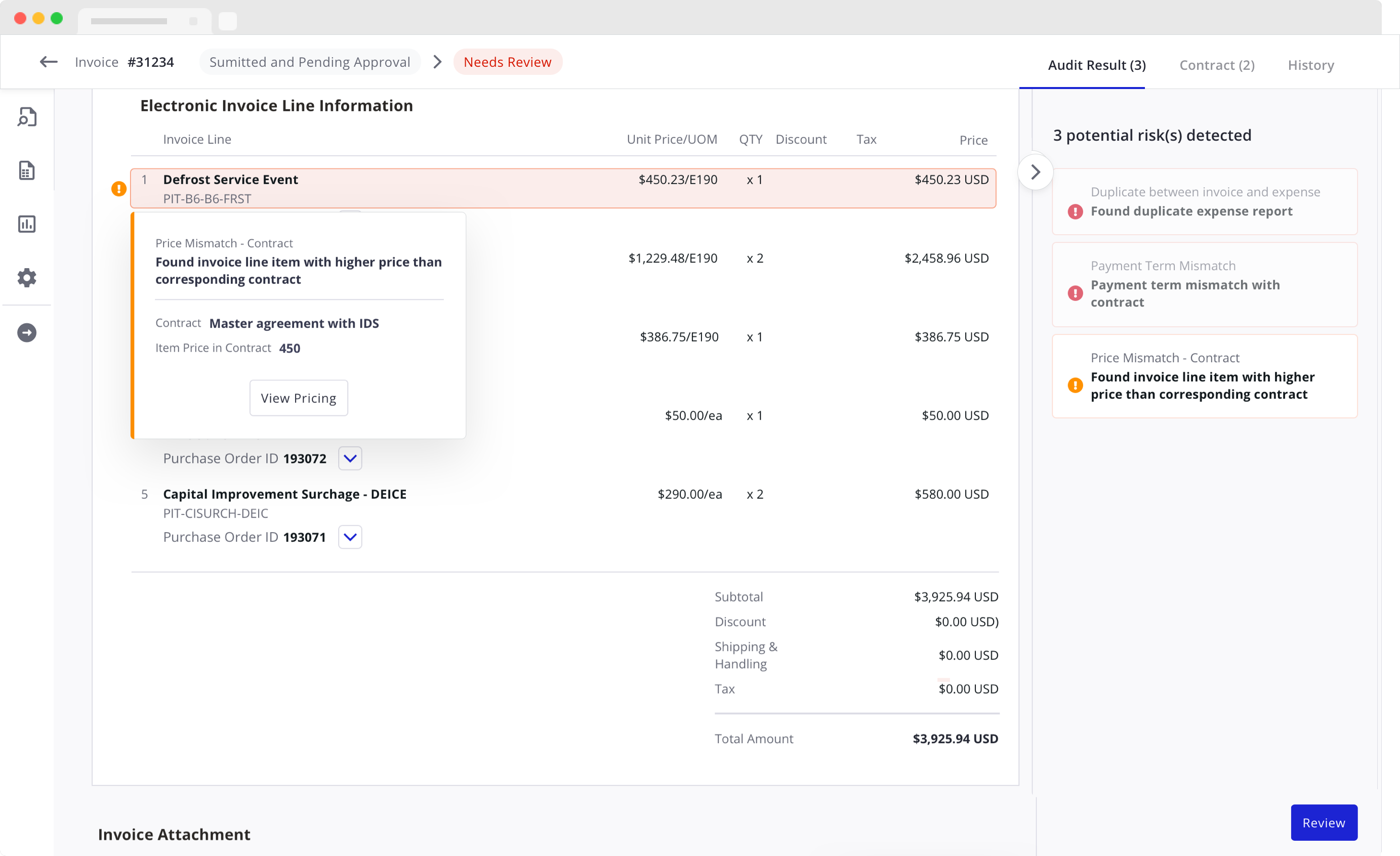The height and width of the screenshot is (856, 1400).
Task: Click orange alert icon on price mismatch card
Action: (x=1075, y=385)
